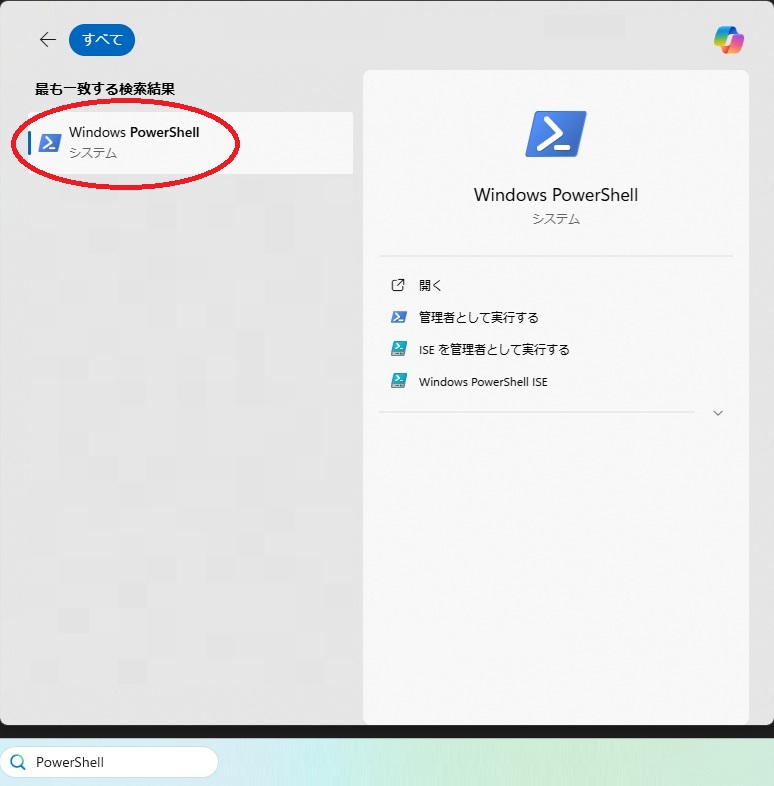Click PowerShell icon next to 管理者として実行する

click(399, 317)
